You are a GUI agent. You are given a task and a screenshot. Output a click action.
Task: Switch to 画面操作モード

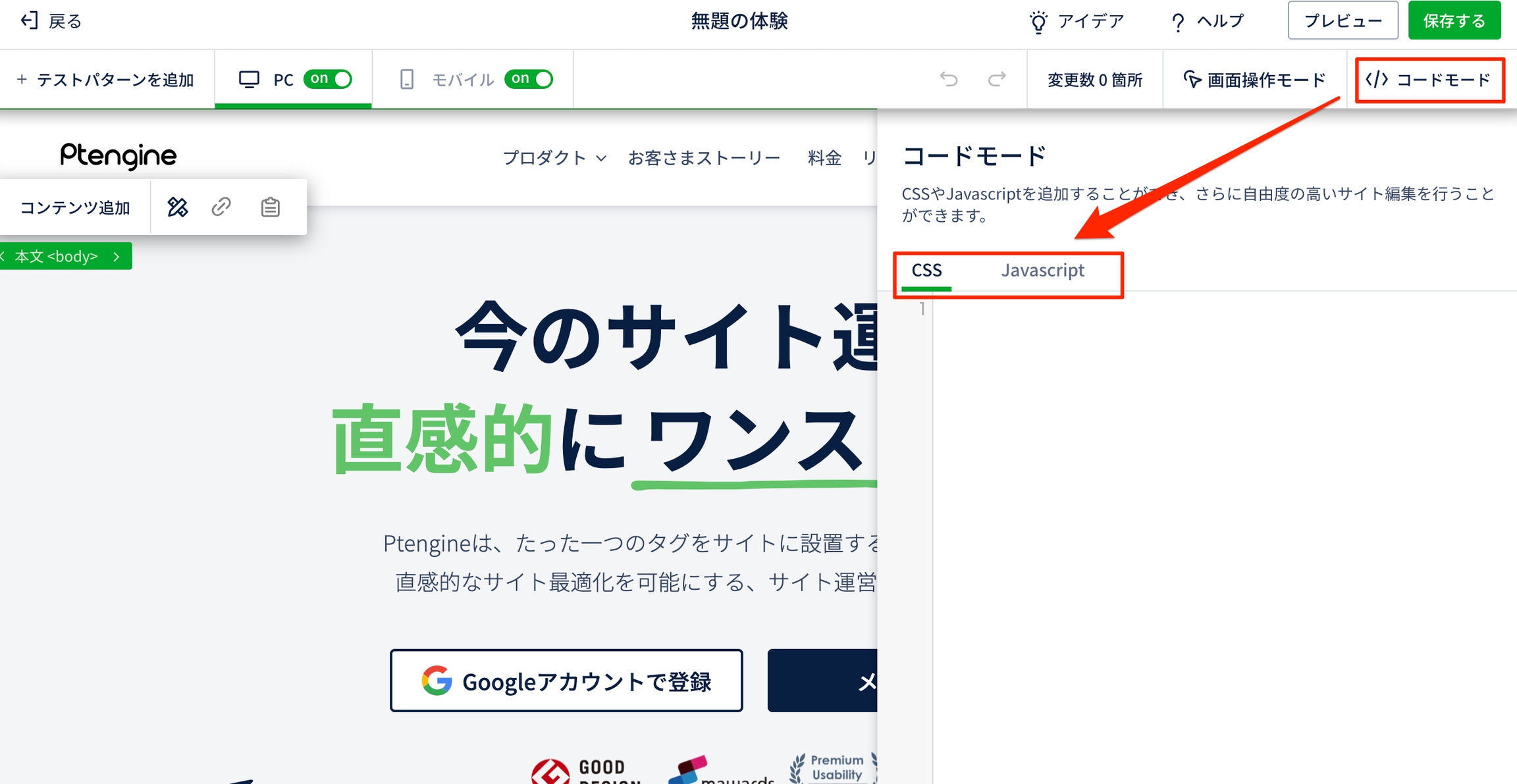click(1254, 80)
